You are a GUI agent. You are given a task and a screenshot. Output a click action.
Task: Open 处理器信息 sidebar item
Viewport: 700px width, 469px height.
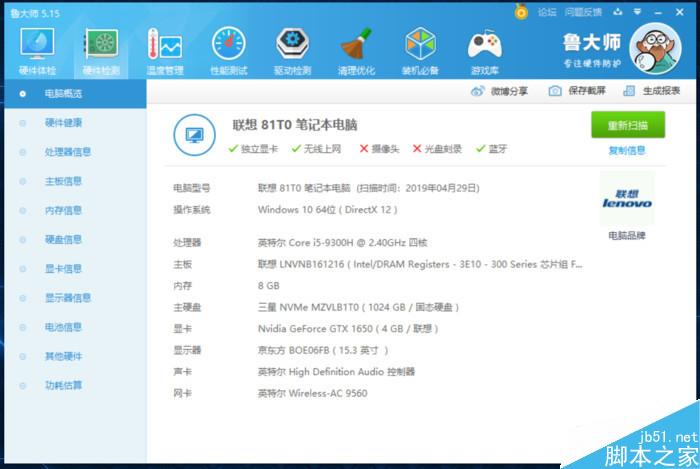[x=75, y=152]
